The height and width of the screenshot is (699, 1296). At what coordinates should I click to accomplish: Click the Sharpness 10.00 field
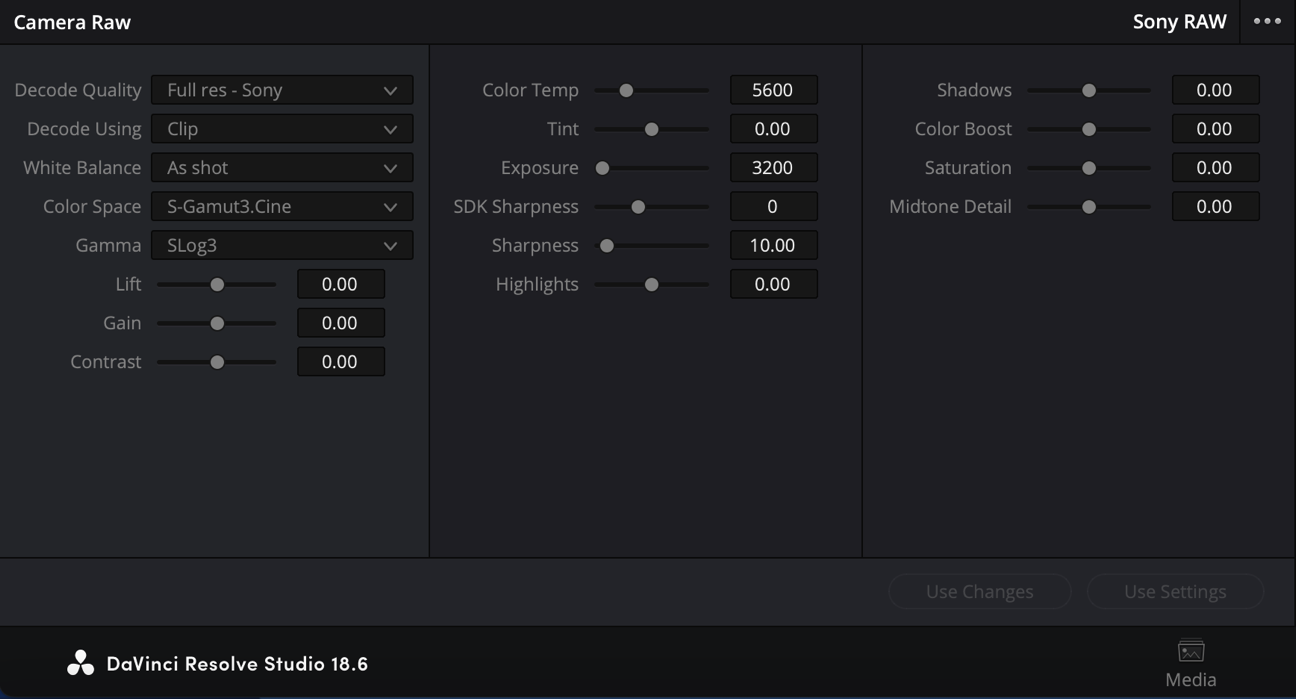[774, 246]
